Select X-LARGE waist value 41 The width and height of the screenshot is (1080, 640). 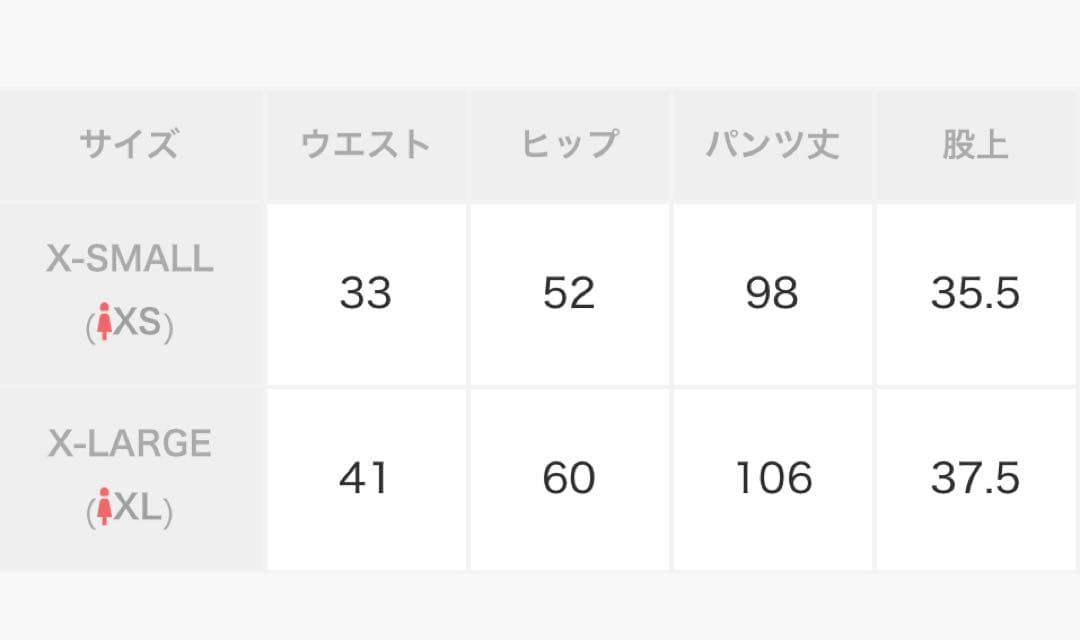[x=364, y=478]
